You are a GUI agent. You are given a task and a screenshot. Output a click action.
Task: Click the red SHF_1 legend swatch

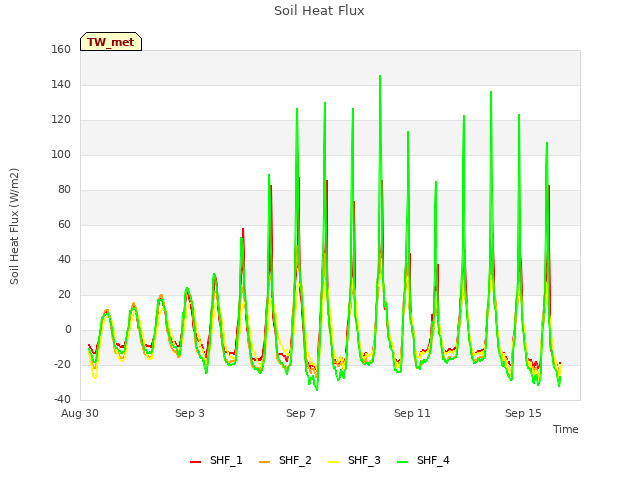pyautogui.click(x=196, y=462)
